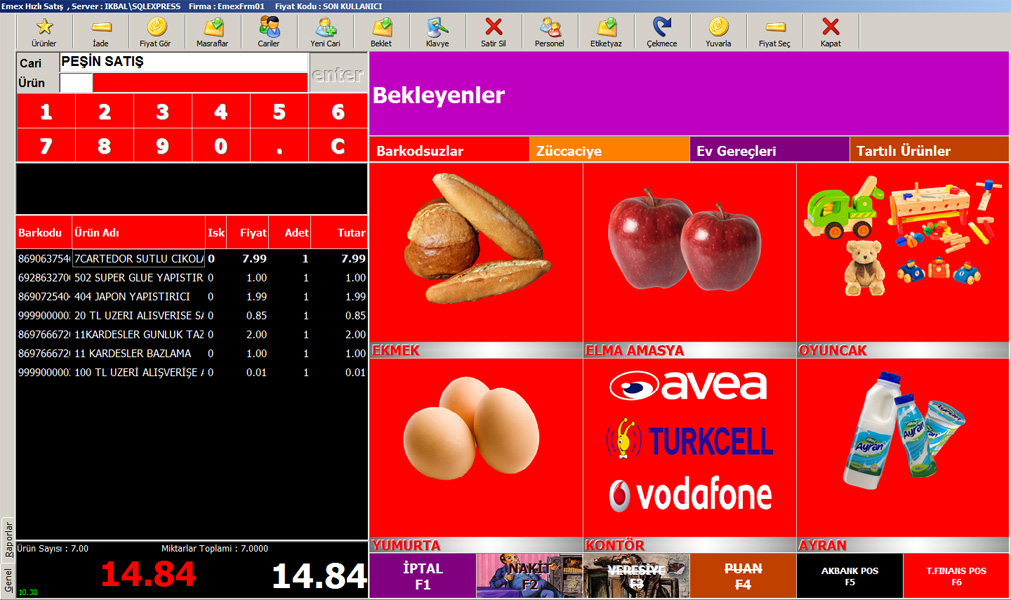Select the 11KARDESLER GUNLUK TAZ row

click(192, 334)
